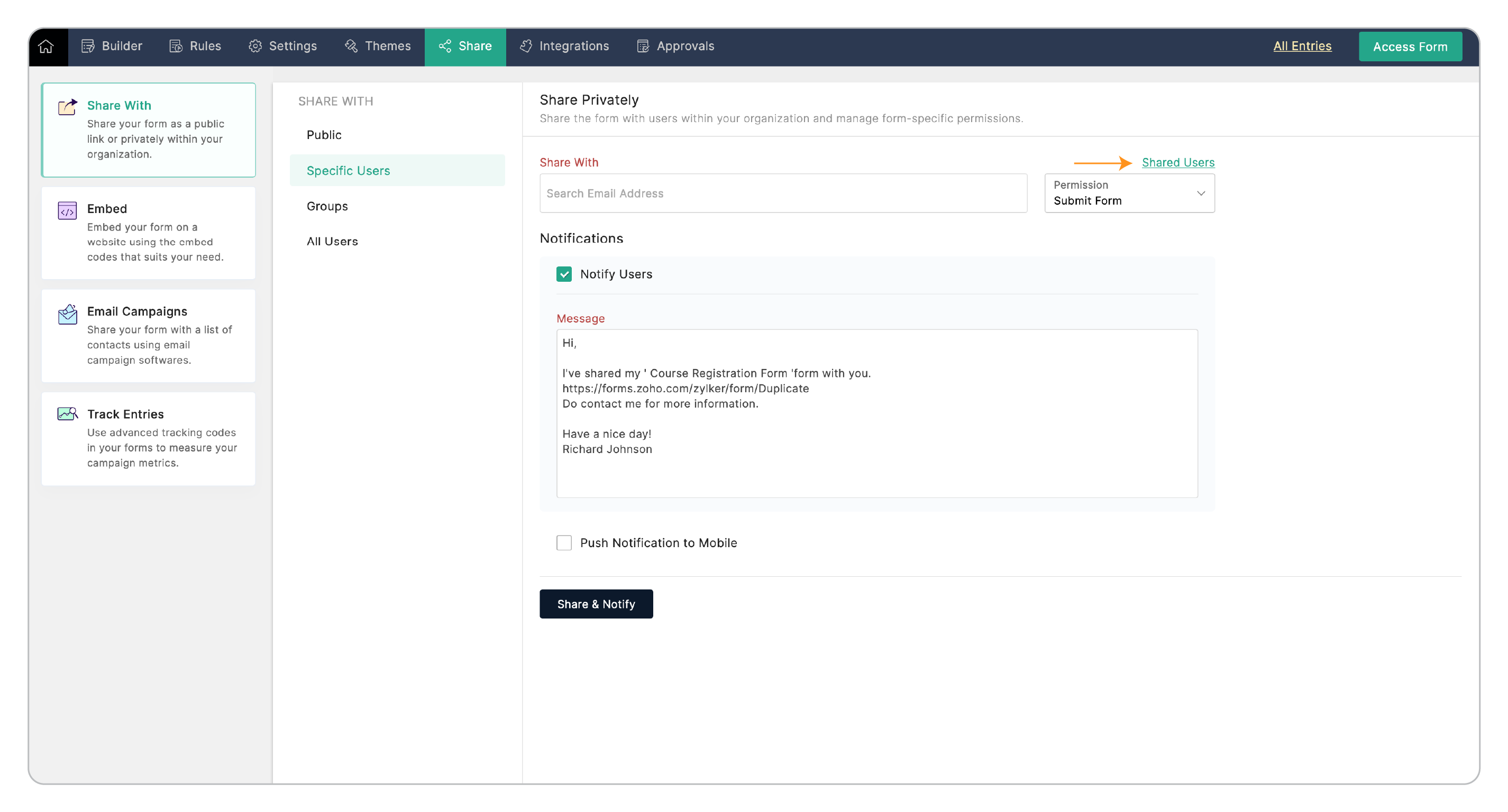Focus the Search Email Address field
This screenshot has height=812, width=1508.
pos(783,193)
